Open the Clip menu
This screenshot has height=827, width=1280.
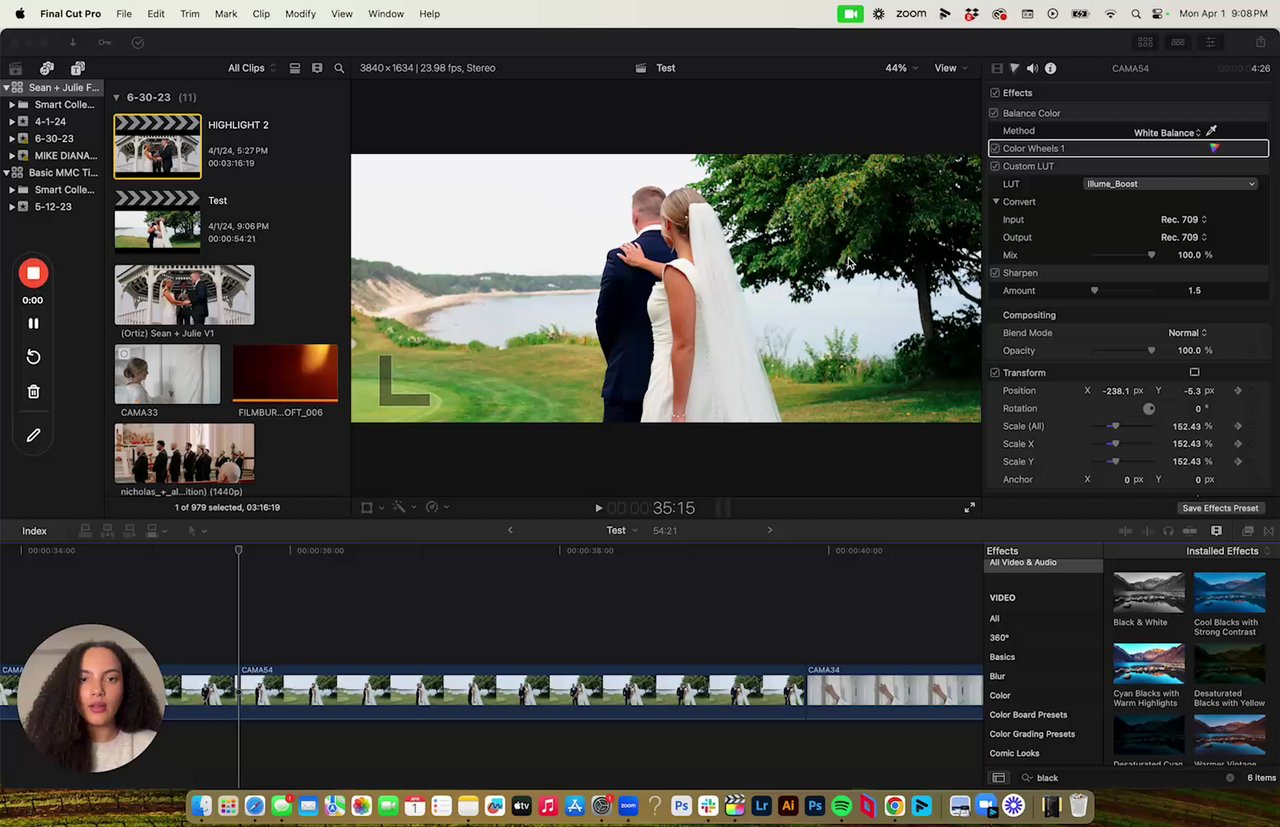261,14
